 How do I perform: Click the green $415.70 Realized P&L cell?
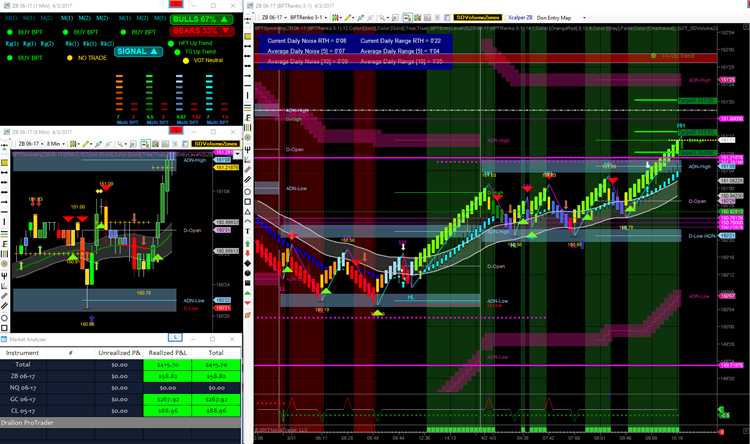tap(167, 365)
